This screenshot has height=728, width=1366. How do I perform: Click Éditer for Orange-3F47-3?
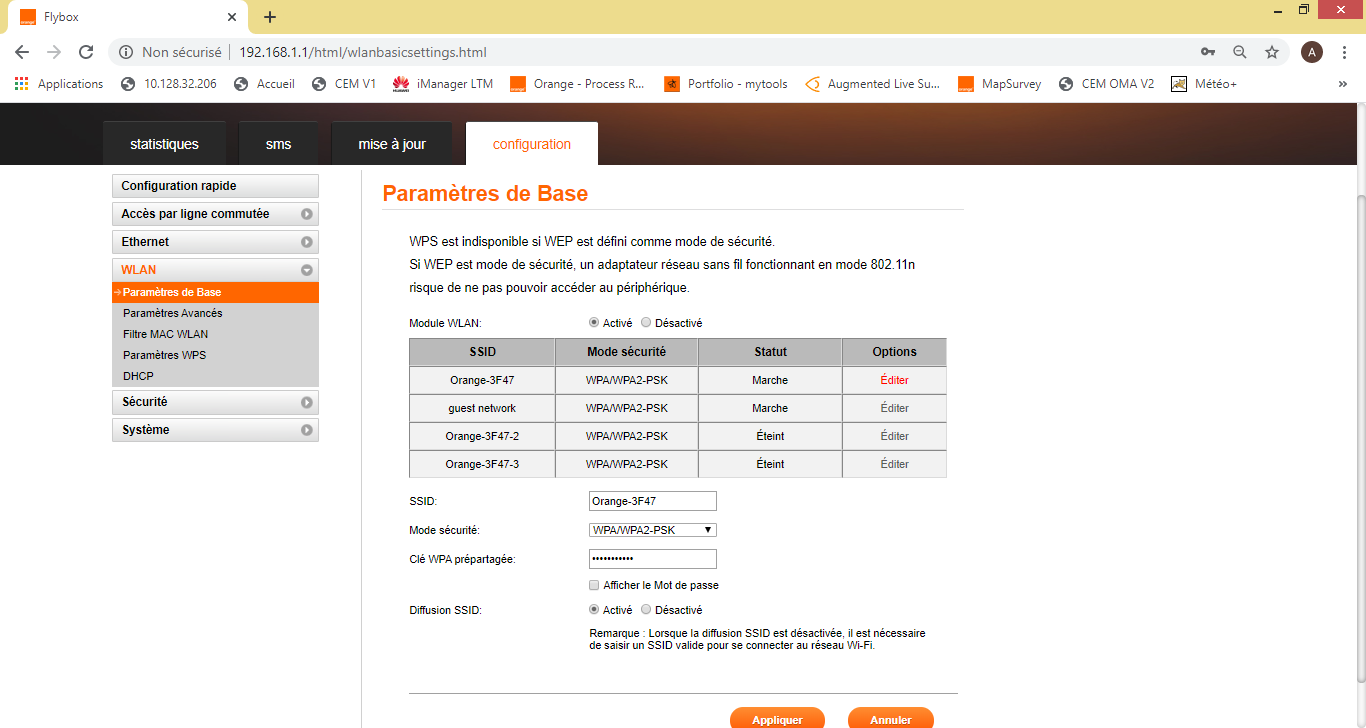pos(894,464)
